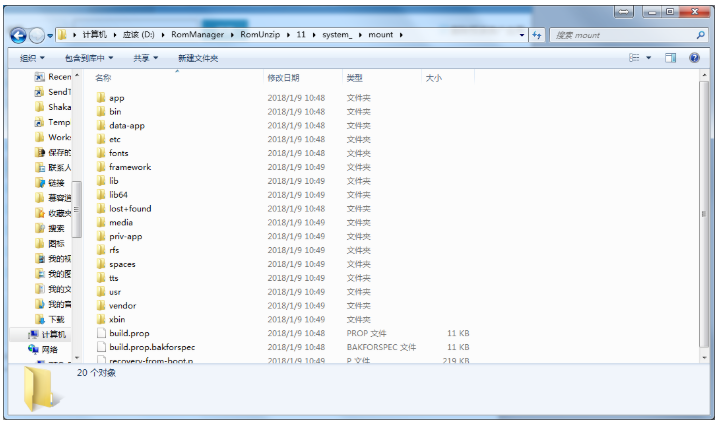
Task: Select the app folder icon
Action: tap(101, 97)
